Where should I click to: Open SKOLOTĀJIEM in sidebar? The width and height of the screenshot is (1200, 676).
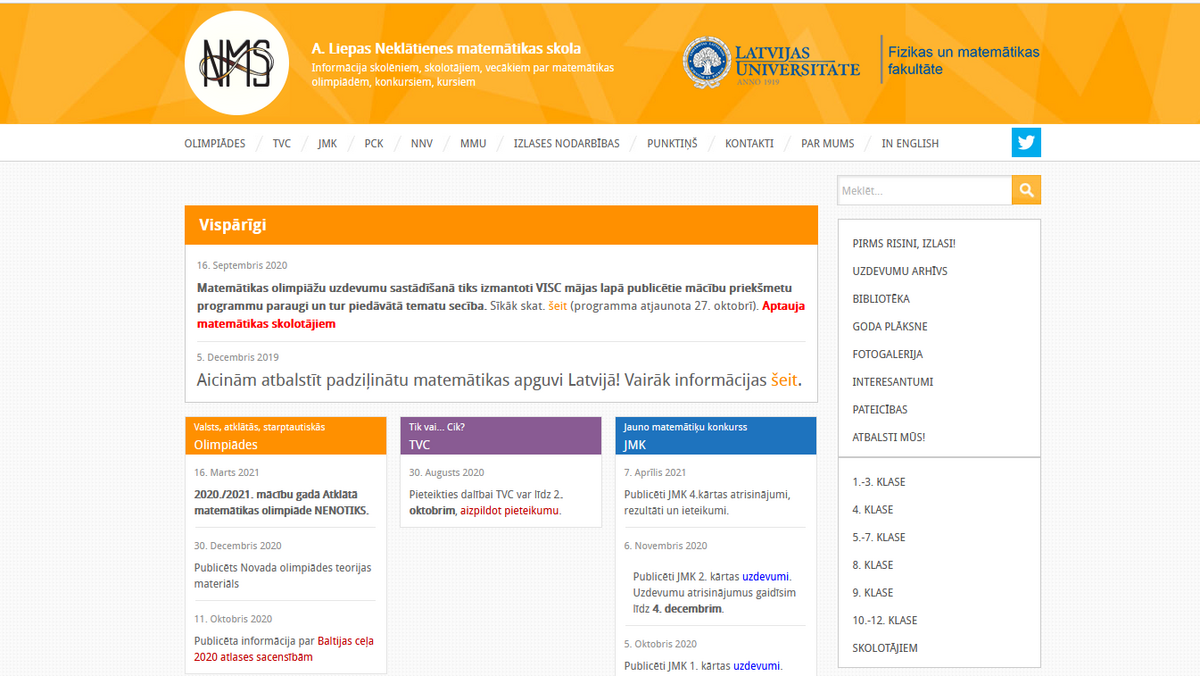(885, 648)
